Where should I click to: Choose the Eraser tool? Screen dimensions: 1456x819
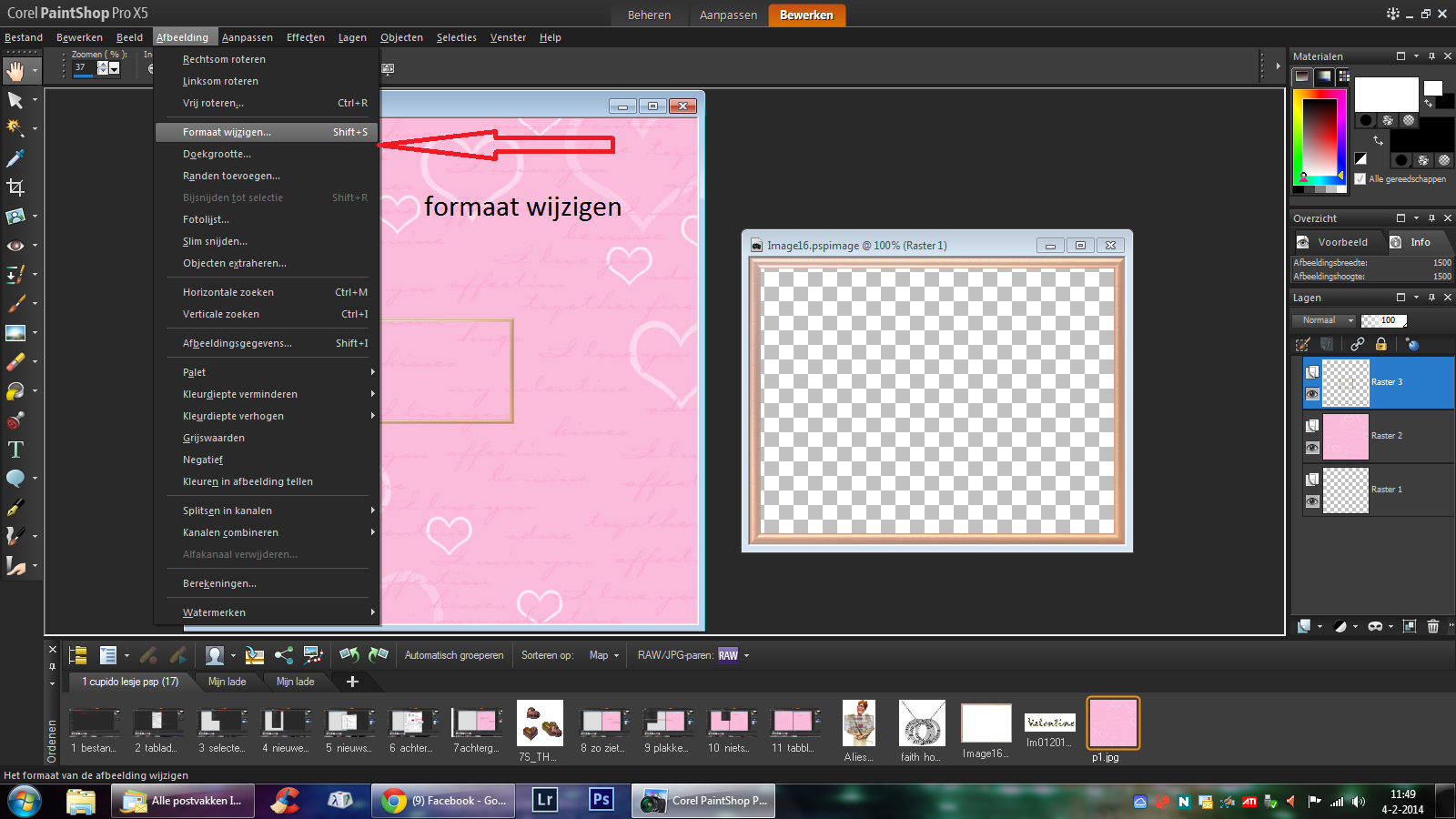tap(15, 362)
